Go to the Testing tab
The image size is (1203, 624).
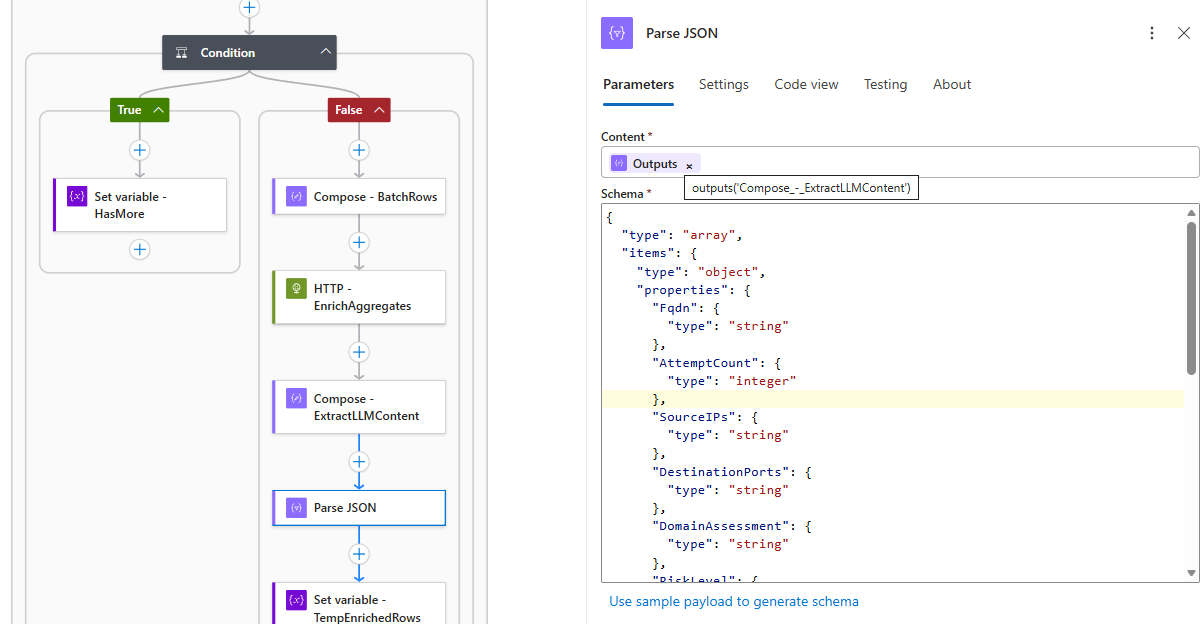coord(885,85)
